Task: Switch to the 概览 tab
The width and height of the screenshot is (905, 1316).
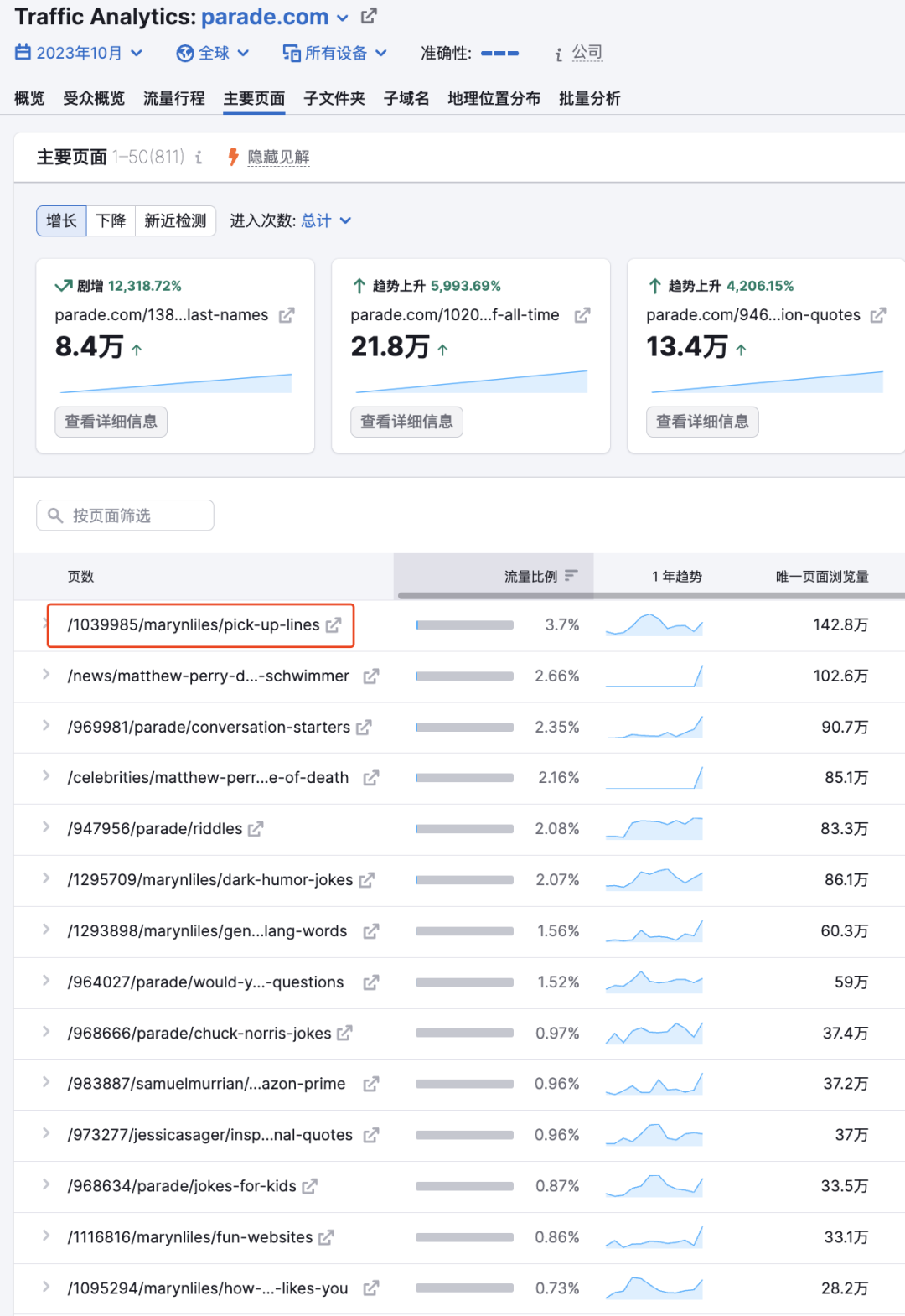Action: click(29, 98)
